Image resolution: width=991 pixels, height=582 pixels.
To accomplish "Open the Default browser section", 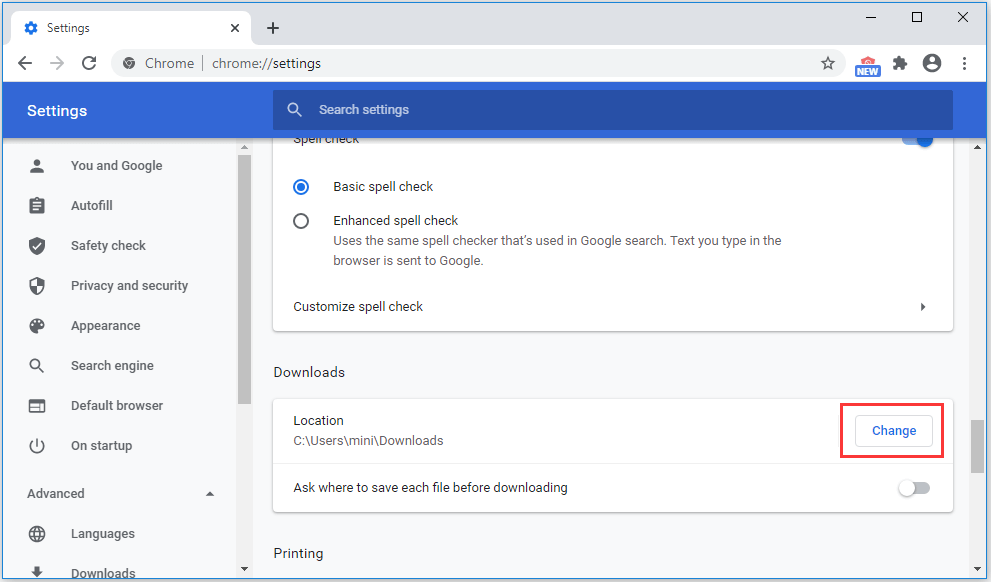I will pyautogui.click(x=119, y=406).
